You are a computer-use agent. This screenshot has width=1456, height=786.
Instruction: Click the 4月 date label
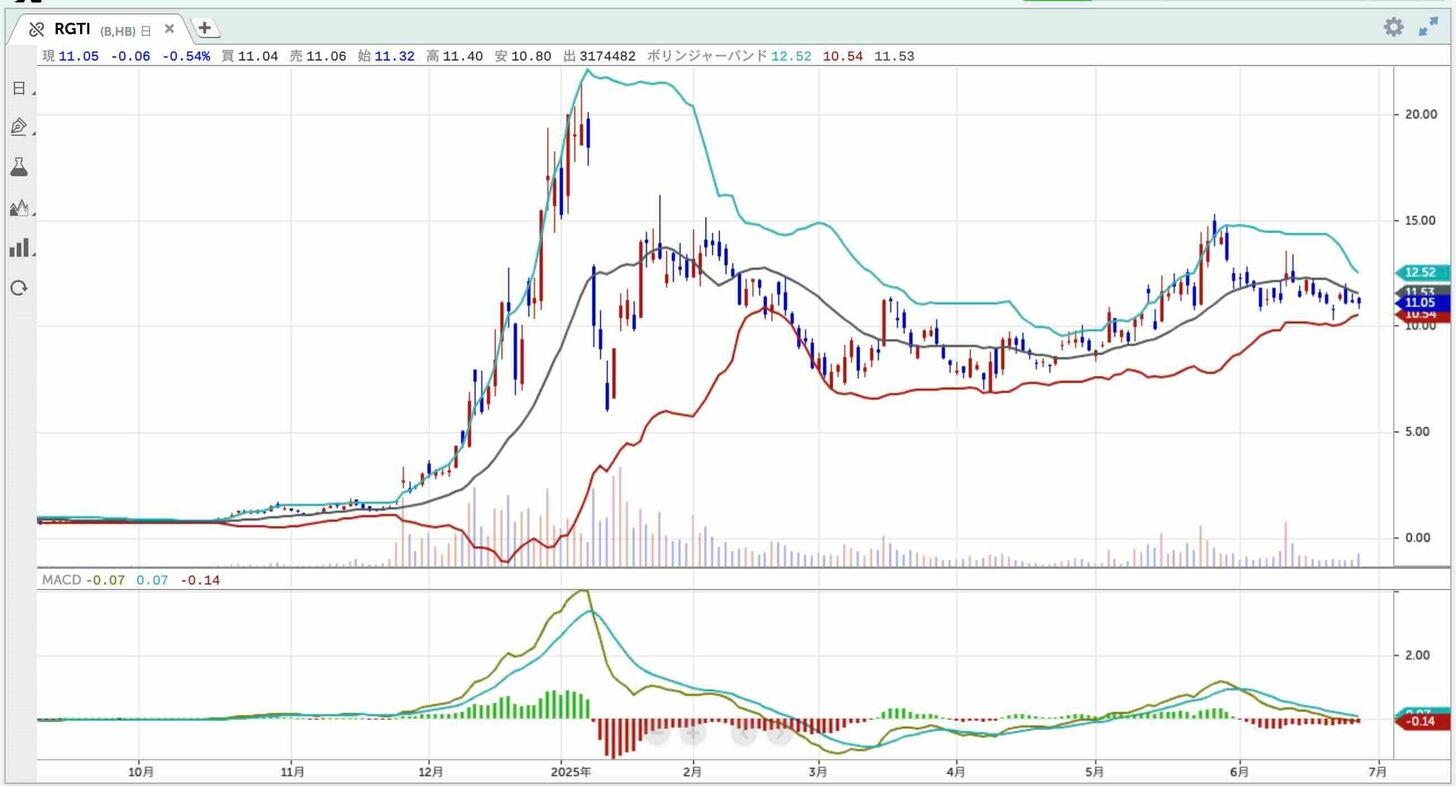[x=956, y=770]
